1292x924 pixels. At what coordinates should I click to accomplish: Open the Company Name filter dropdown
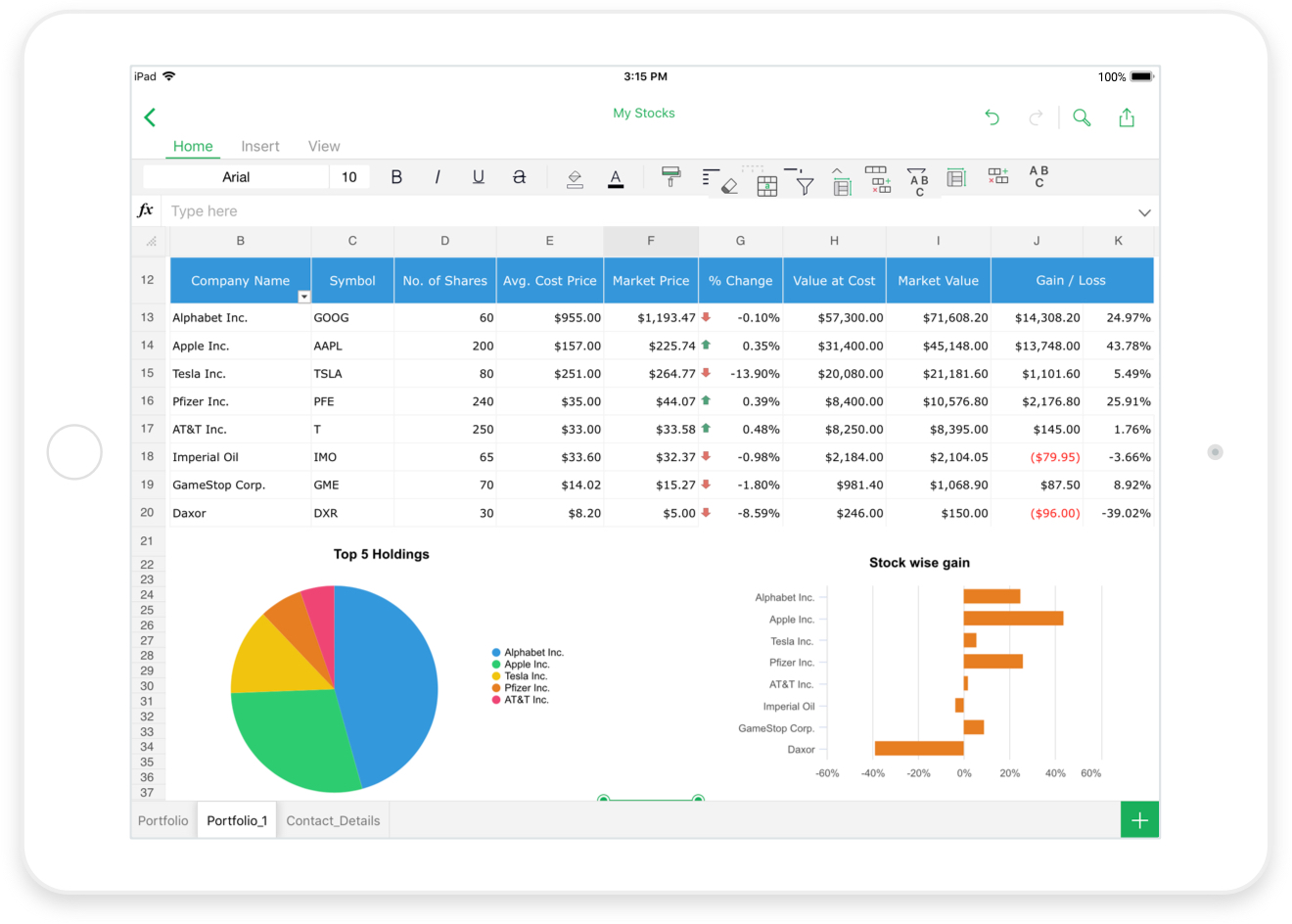pyautogui.click(x=303, y=295)
